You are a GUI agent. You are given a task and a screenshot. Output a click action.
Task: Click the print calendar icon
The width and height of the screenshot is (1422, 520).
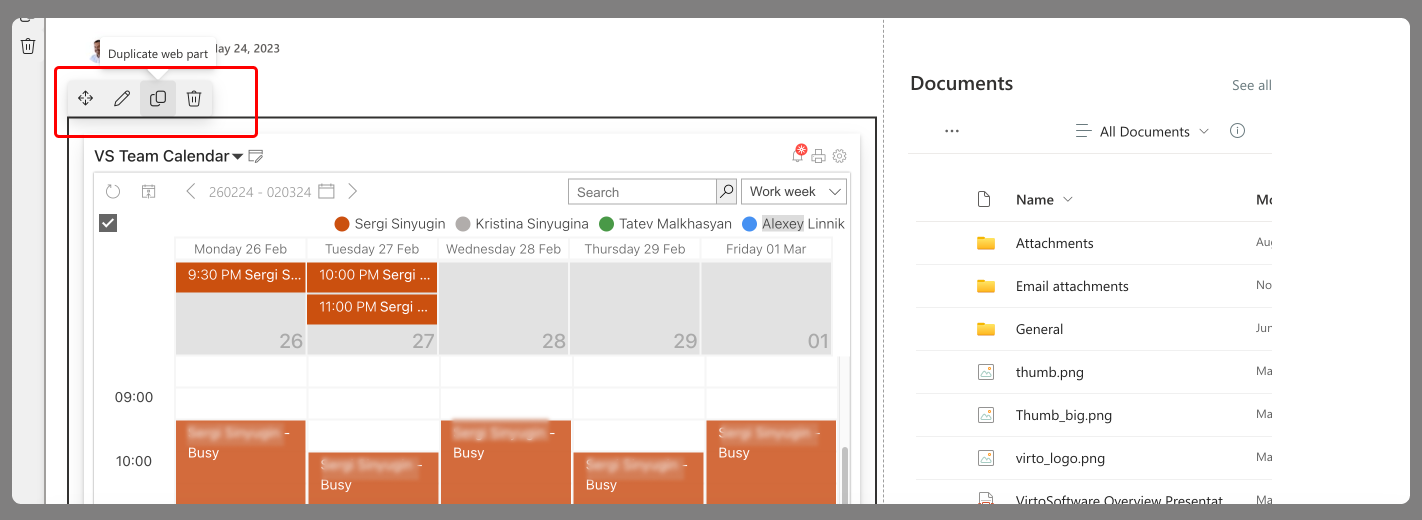click(819, 156)
